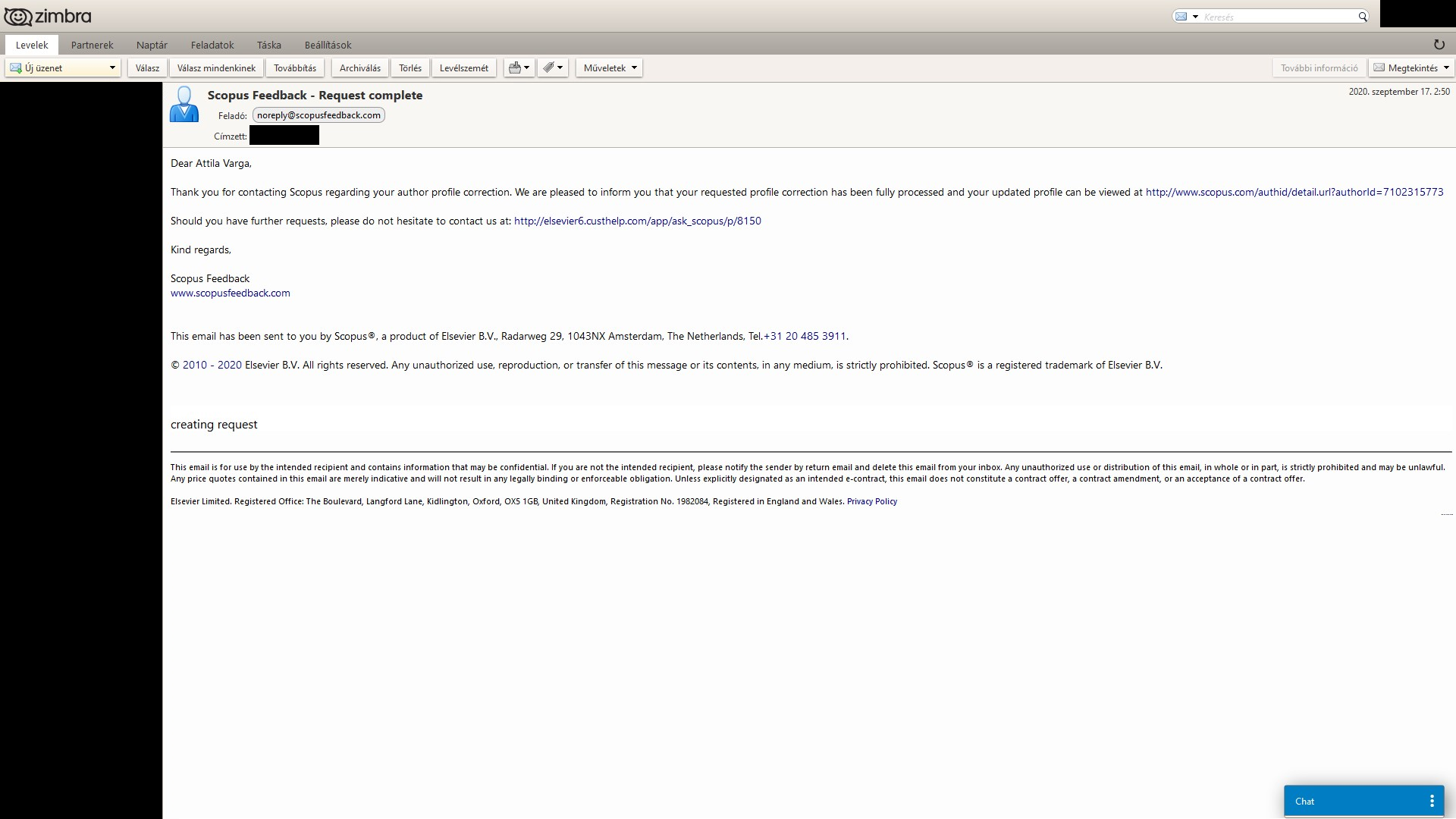Image resolution: width=1456 pixels, height=819 pixels.
Task: Visit the www.scopusfeedback.com link
Action: [x=230, y=293]
